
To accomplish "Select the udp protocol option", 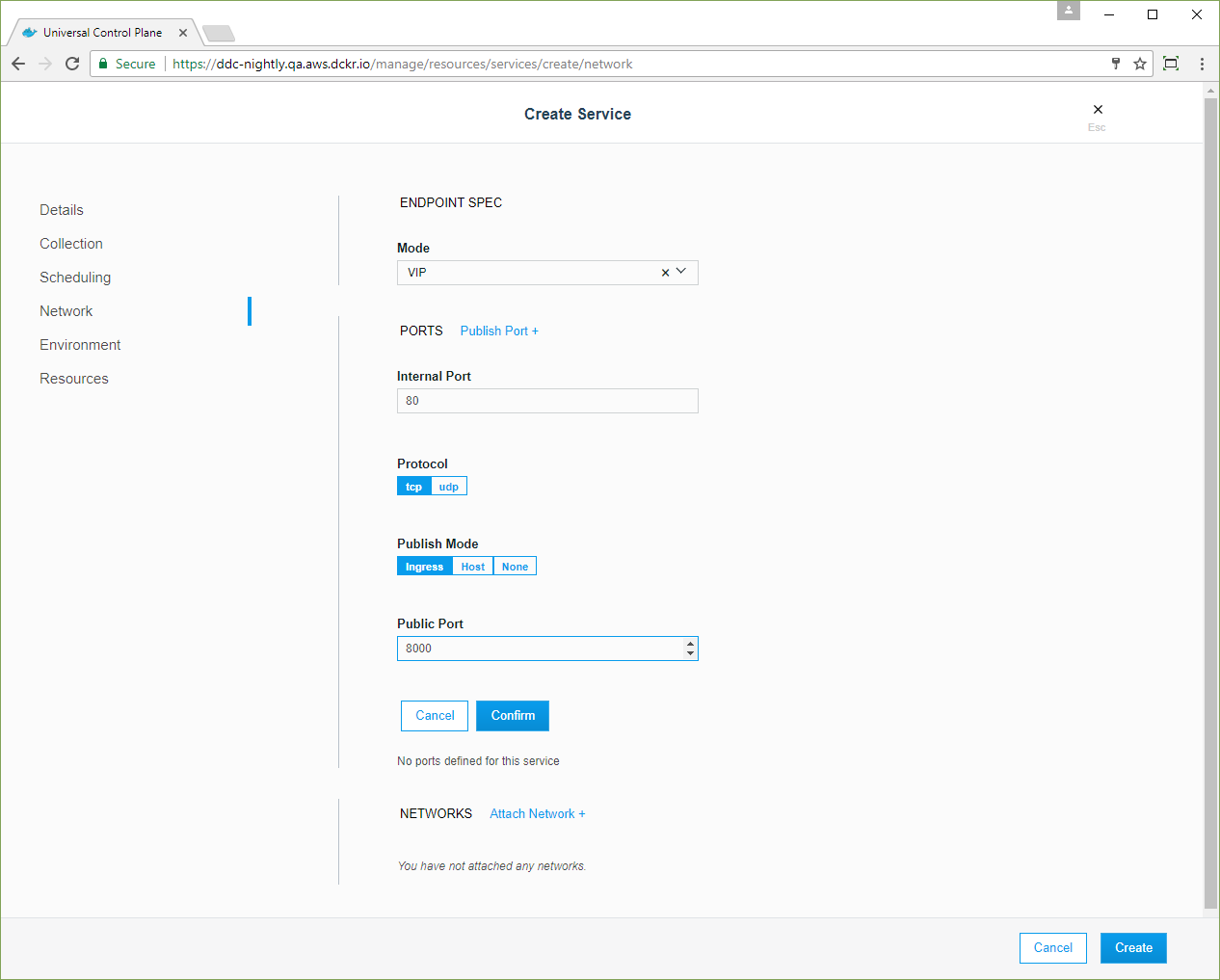I will (x=449, y=487).
